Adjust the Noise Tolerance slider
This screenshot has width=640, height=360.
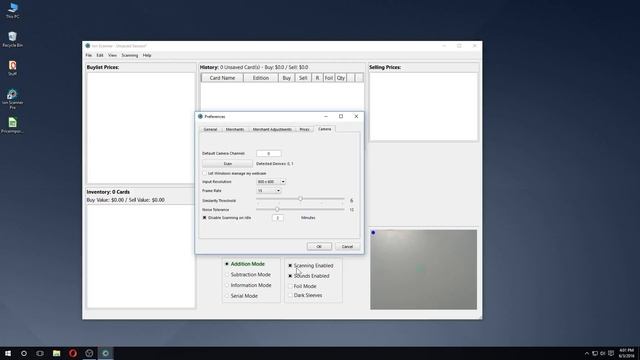point(277,209)
